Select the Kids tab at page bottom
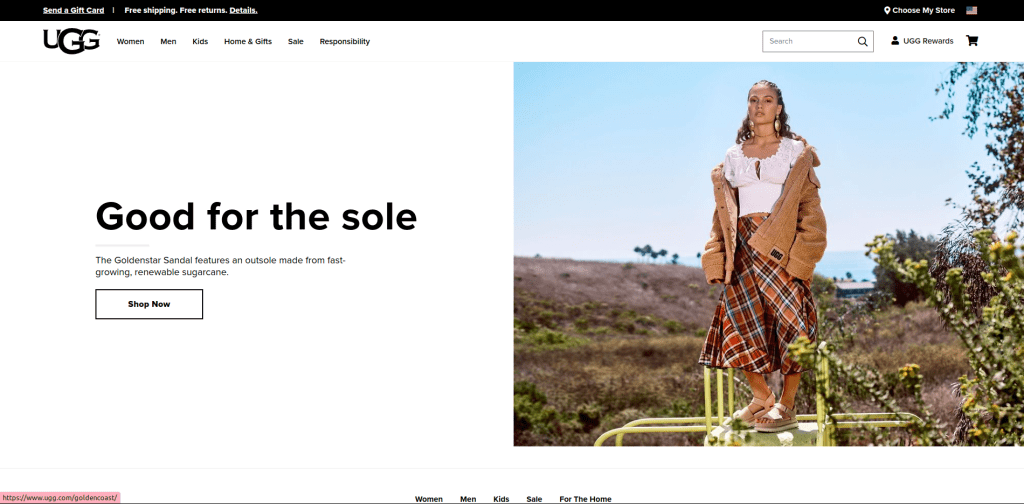Viewport: 1024px width, 504px height. click(501, 499)
